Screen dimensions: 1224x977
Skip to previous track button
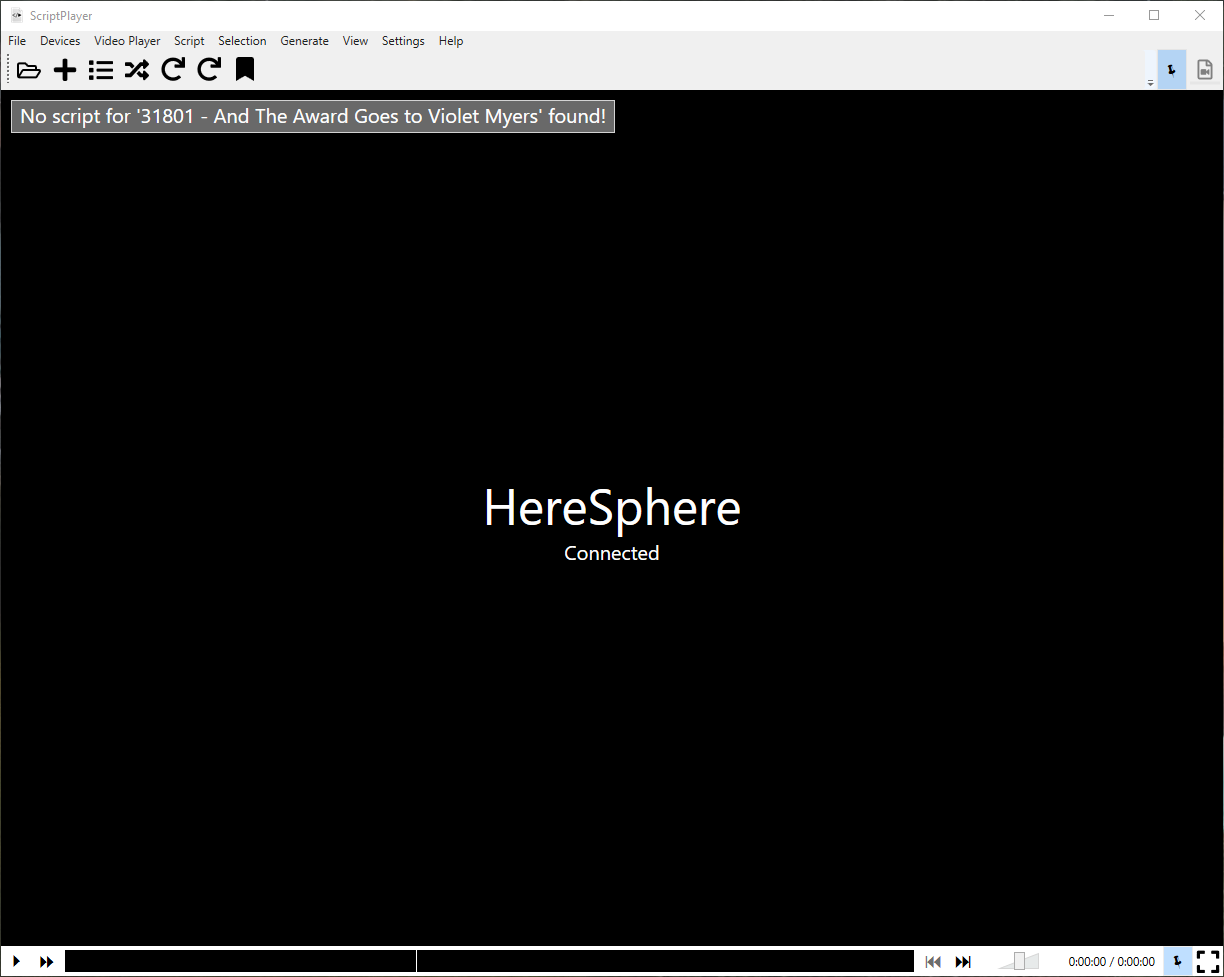(x=933, y=961)
